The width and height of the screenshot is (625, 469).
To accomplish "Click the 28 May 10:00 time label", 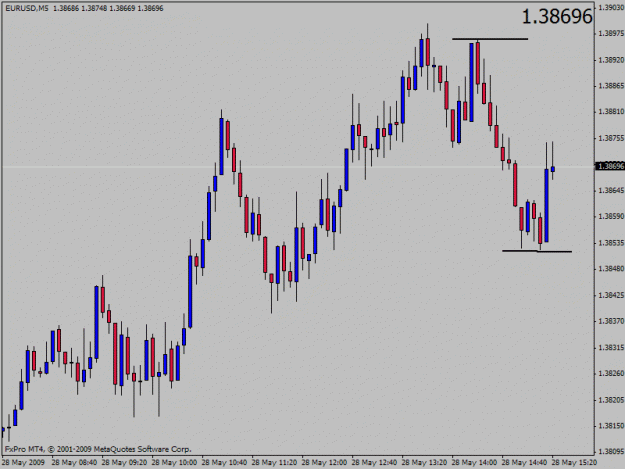I will pos(174,463).
